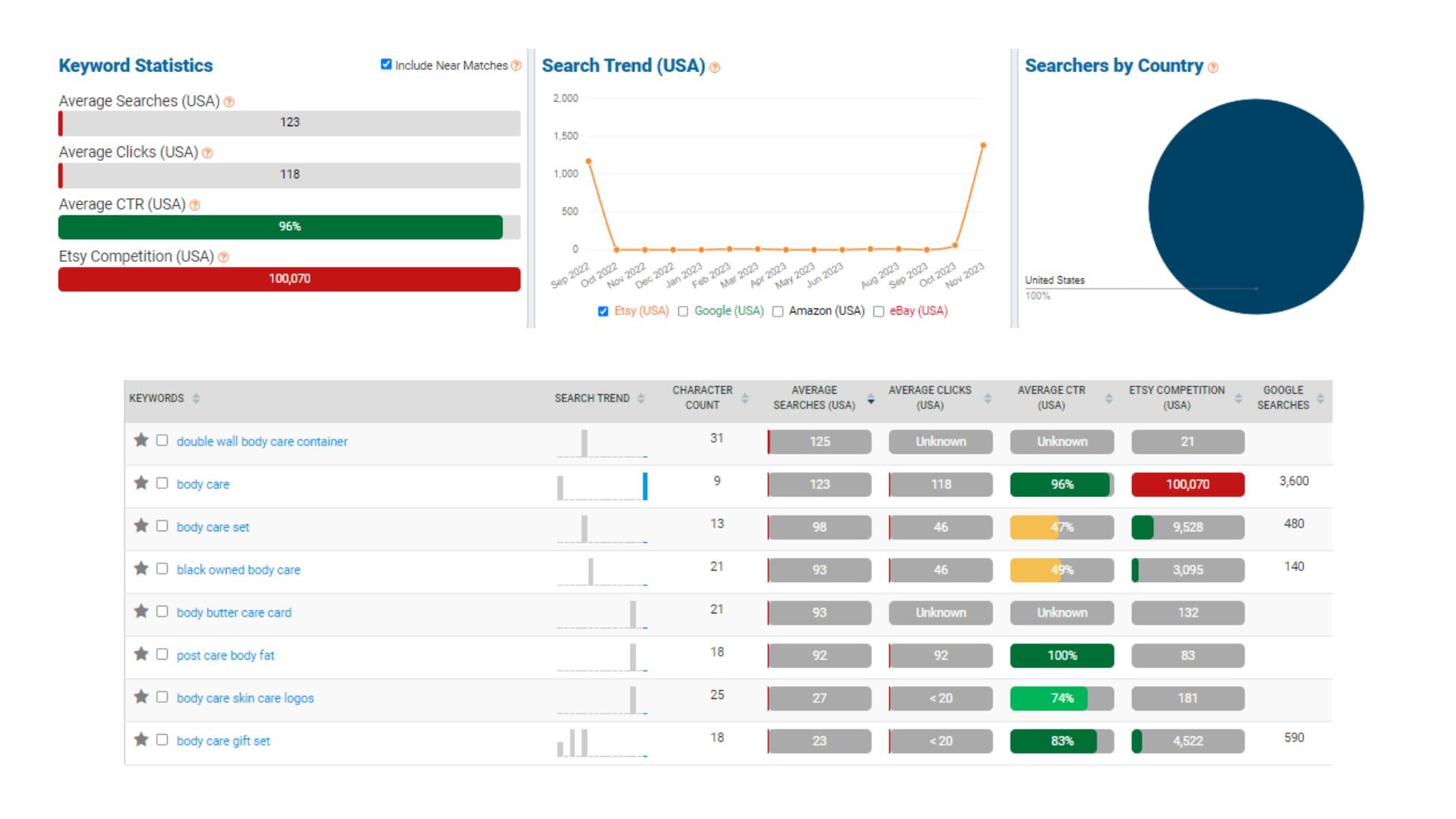Open black owned body care keyword link
Screen dimensions: 1456x819
coord(238,570)
